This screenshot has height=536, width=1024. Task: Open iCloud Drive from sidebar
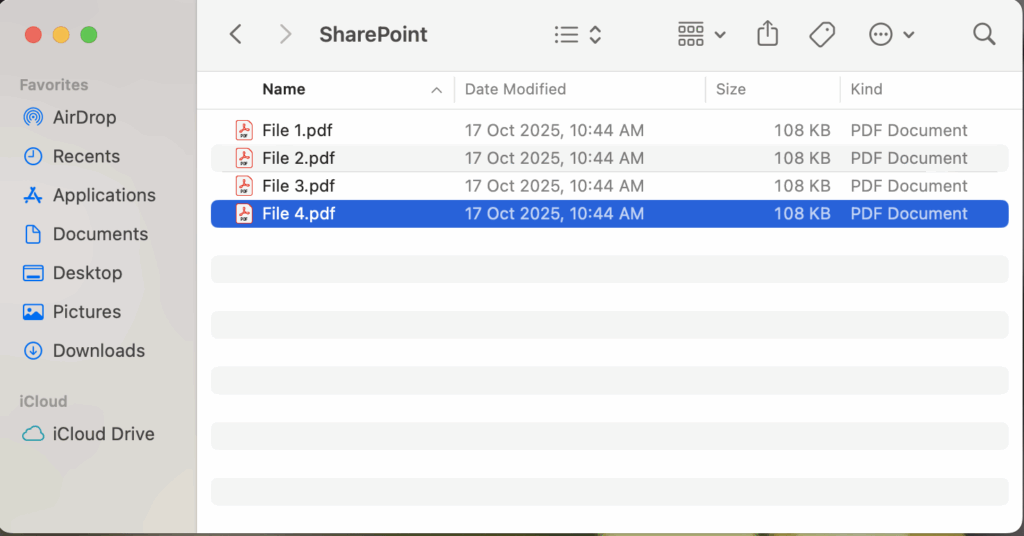click(103, 434)
